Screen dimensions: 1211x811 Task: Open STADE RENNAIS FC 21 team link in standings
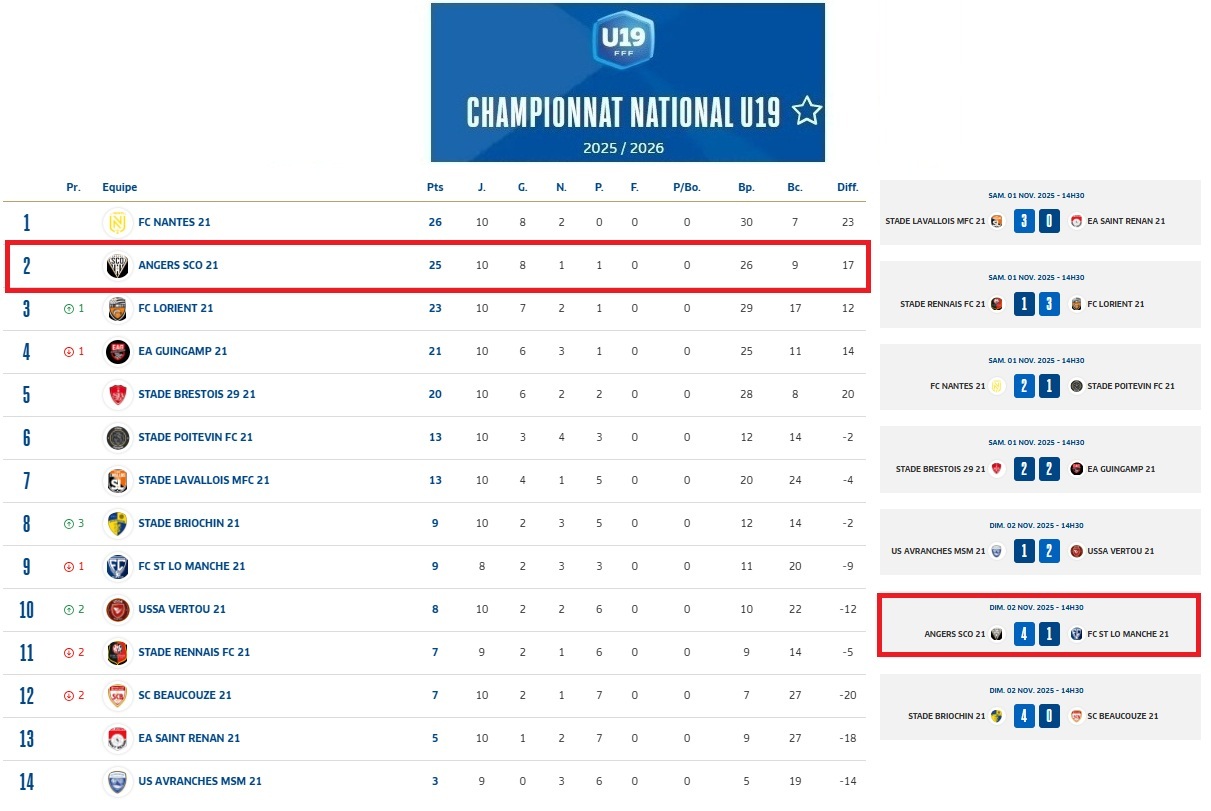point(194,652)
